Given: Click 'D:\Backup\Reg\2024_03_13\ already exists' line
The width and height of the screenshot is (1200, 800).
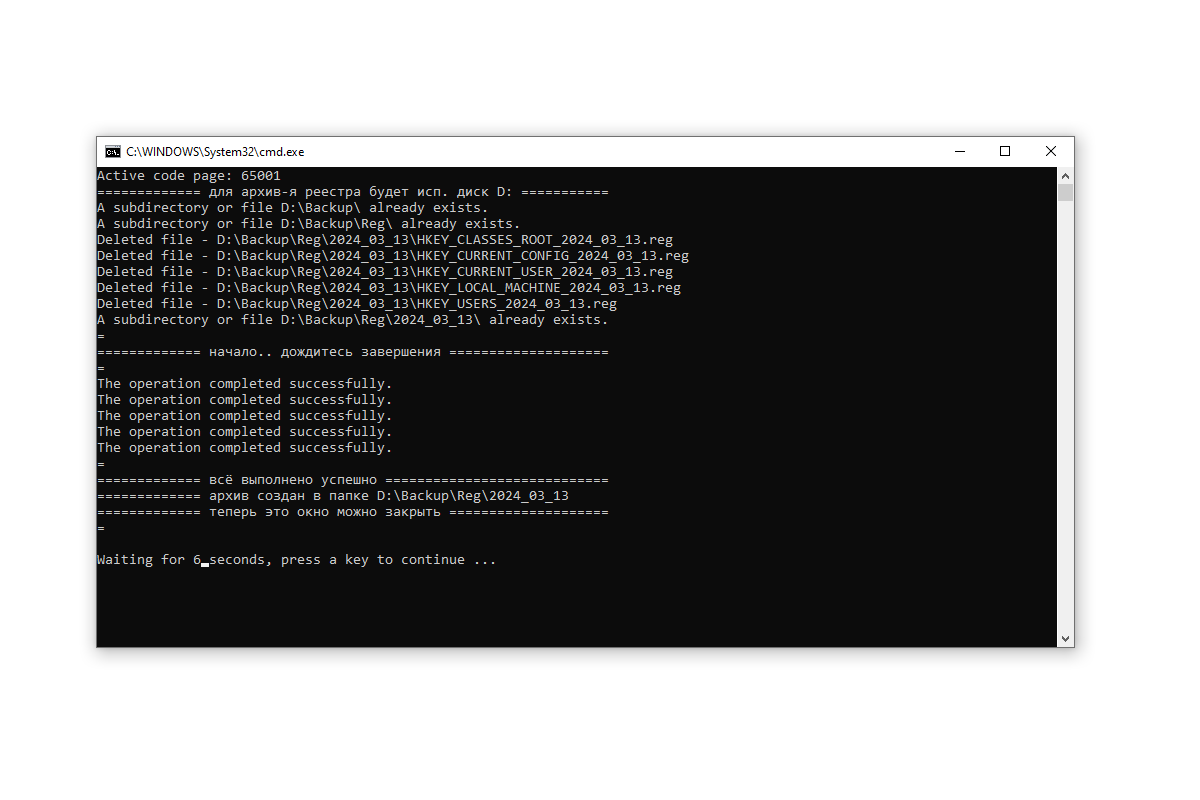Looking at the screenshot, I should (353, 320).
